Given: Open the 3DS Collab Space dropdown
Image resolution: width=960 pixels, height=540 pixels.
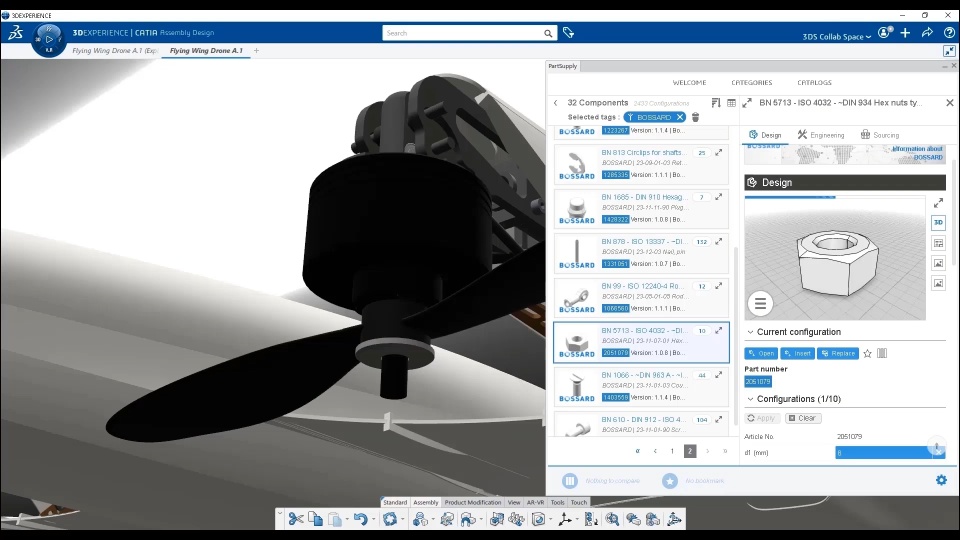Looking at the screenshot, I should [x=836, y=37].
